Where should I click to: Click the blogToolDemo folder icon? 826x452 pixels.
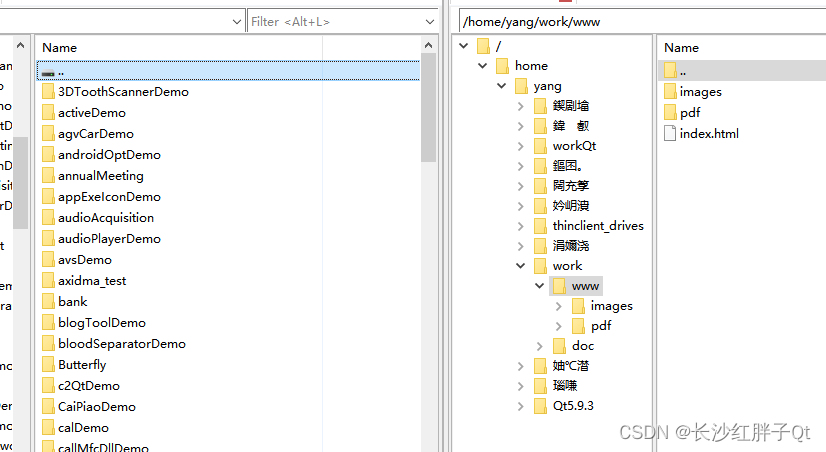pos(48,323)
